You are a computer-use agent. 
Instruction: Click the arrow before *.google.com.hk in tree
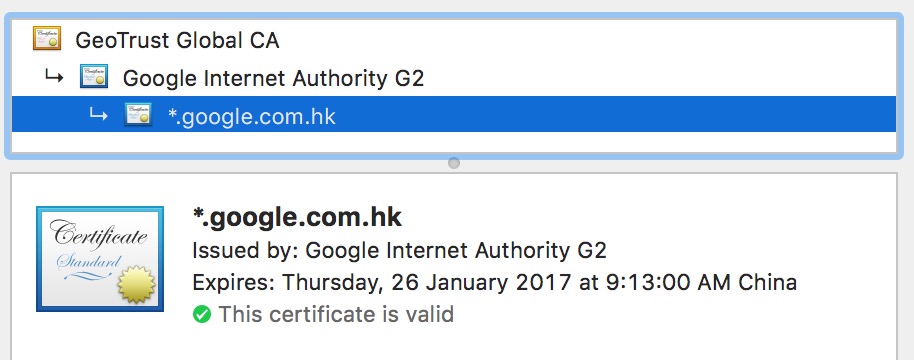point(98,115)
